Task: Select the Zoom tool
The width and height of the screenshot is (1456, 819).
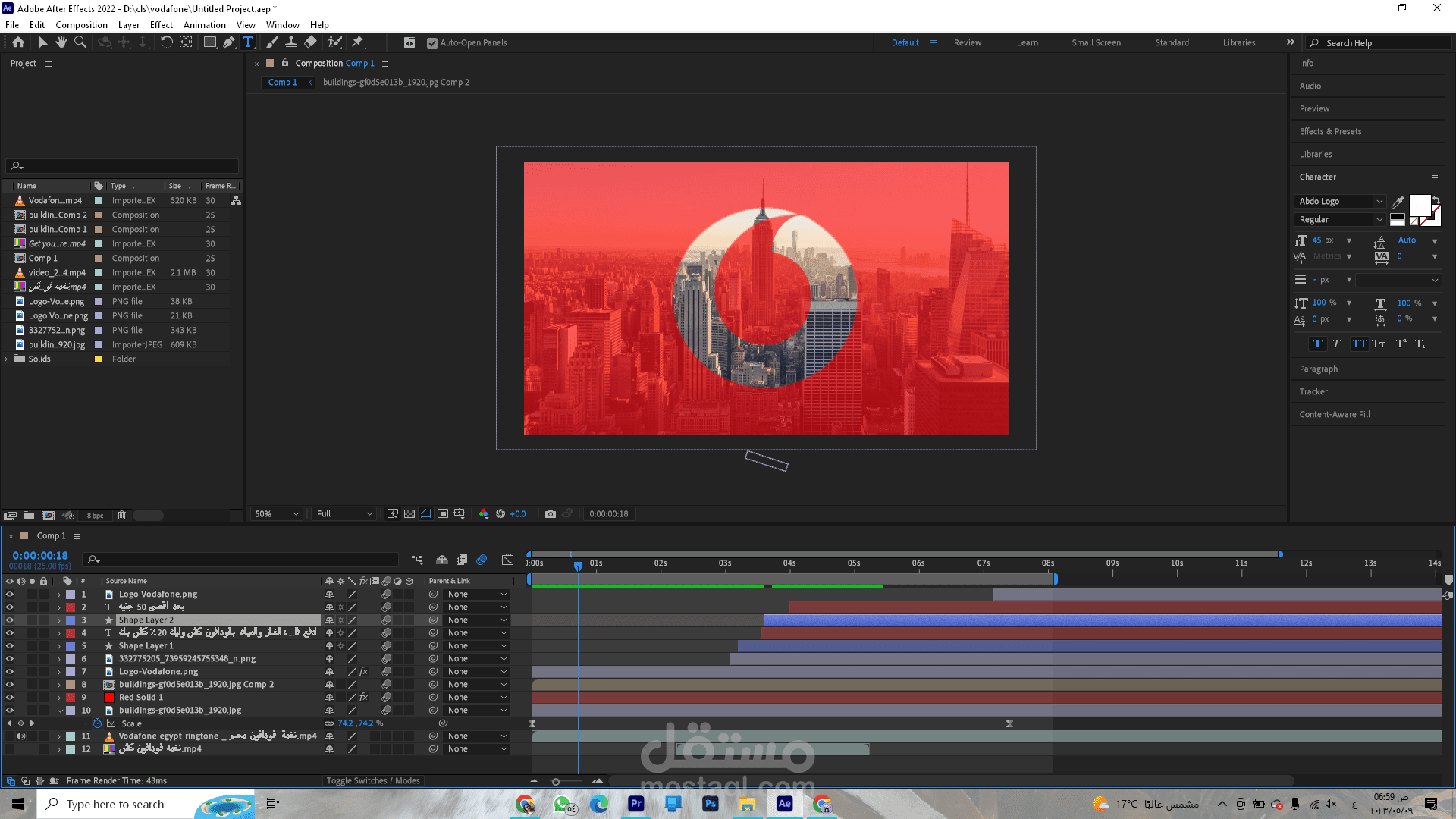Action: 80,42
